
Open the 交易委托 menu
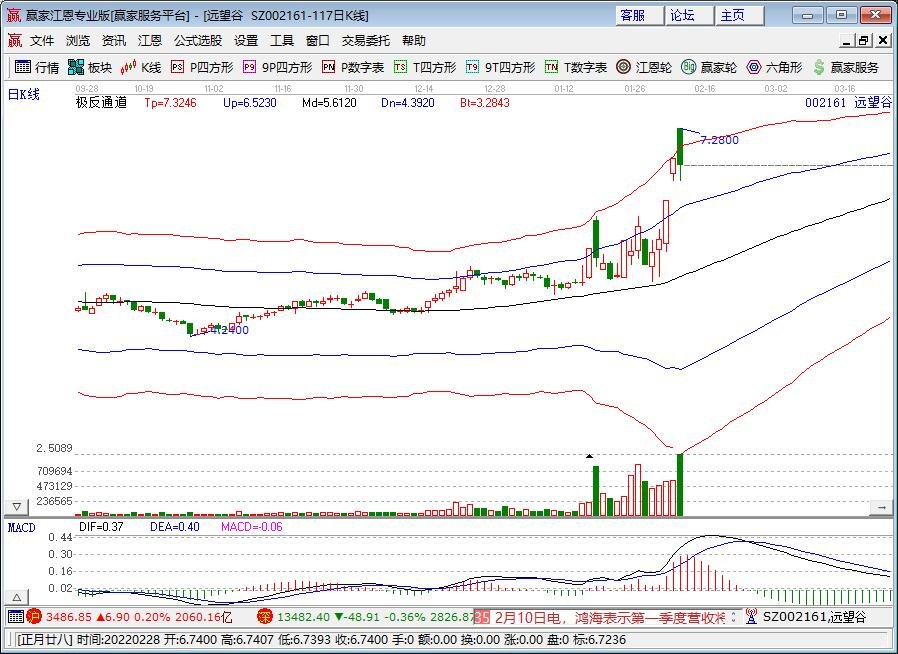click(366, 41)
